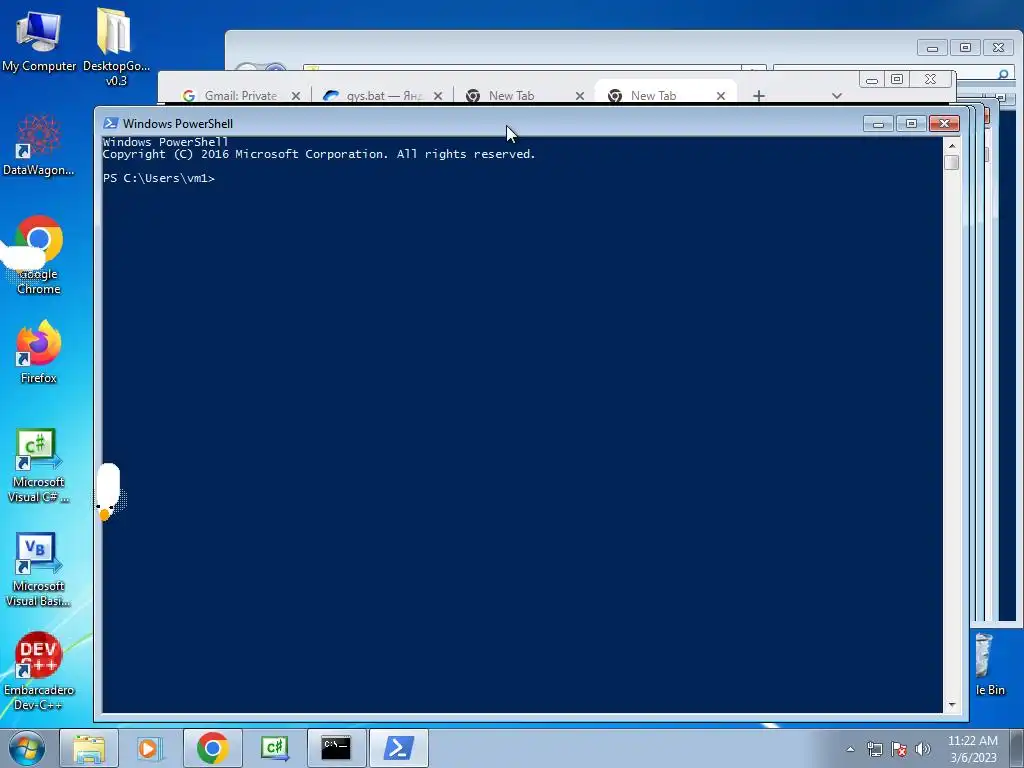Open the Windows Start menu orb
Screen dimensions: 1024x768
[27, 748]
